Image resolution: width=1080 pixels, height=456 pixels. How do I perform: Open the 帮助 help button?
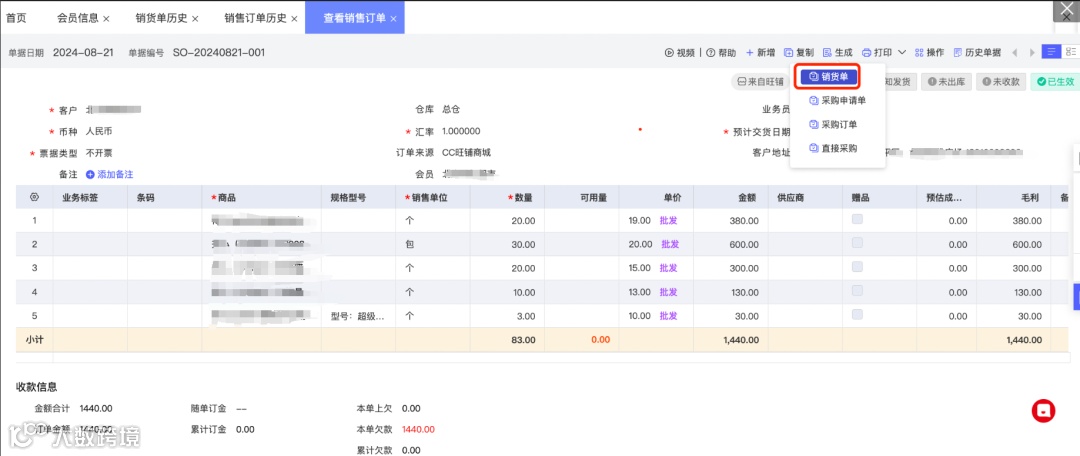(x=721, y=52)
